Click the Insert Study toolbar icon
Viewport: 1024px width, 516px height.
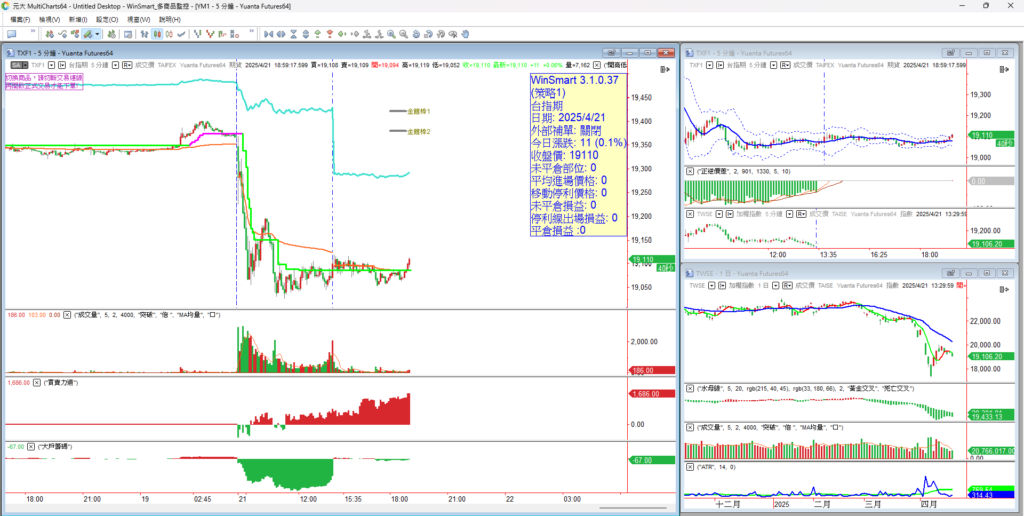pos(62,33)
